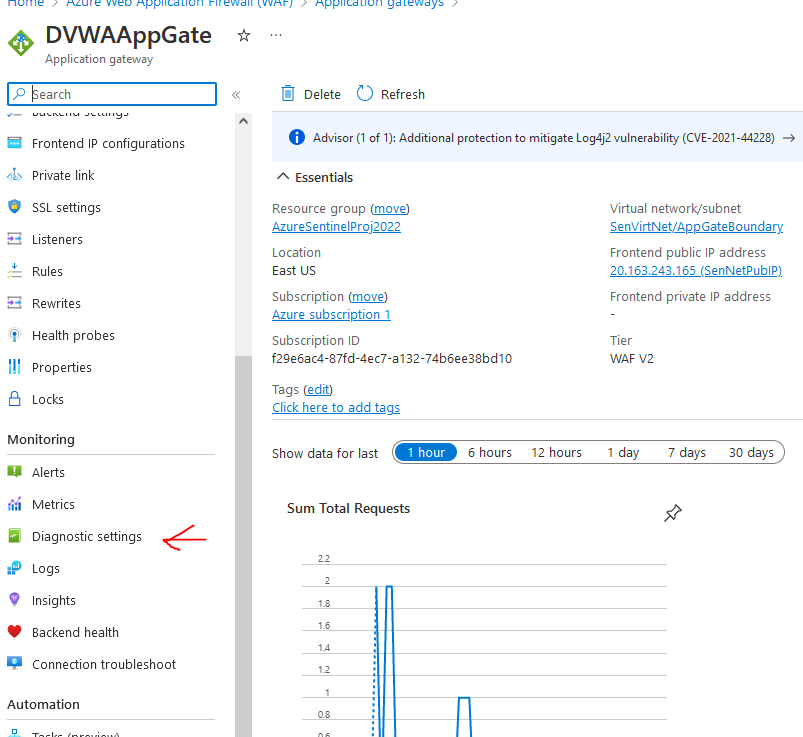Click the Refresh toolbar icon
This screenshot has width=803, height=737.
click(x=365, y=94)
